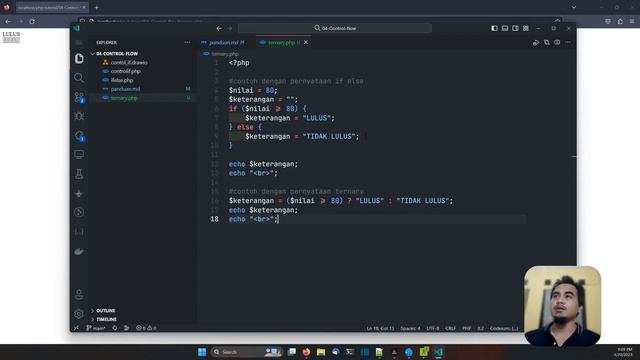Viewport: 640px width, 360px height.
Task: Open the Run and Debug view
Action: point(79,116)
